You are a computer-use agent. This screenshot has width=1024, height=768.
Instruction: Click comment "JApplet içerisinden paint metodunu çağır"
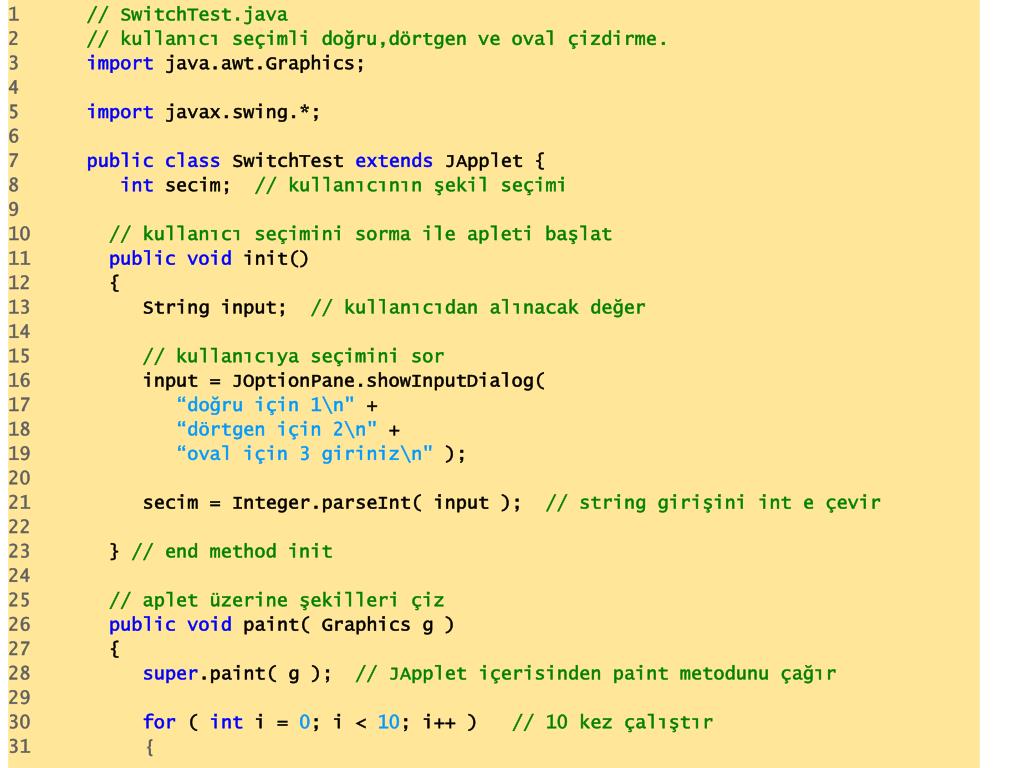click(612, 674)
